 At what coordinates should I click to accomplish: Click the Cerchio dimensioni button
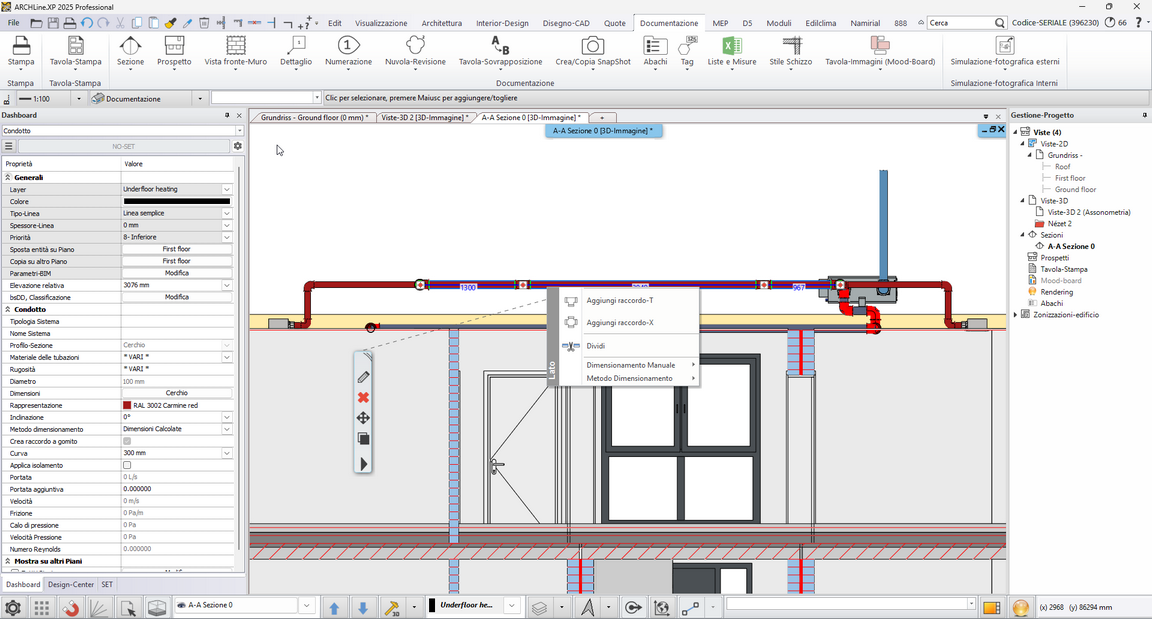tap(176, 393)
